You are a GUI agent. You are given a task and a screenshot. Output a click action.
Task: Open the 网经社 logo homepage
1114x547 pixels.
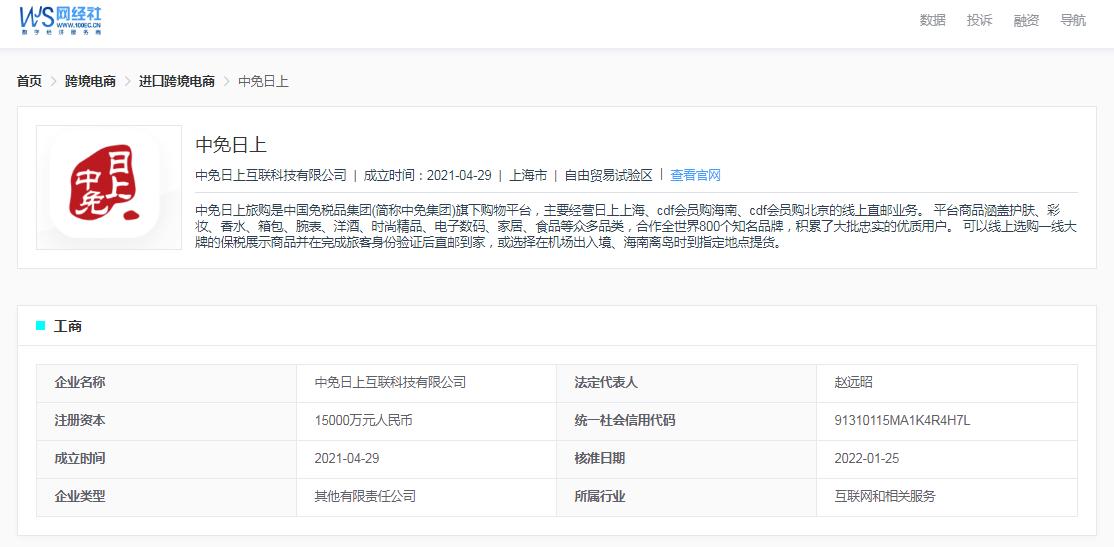click(60, 21)
